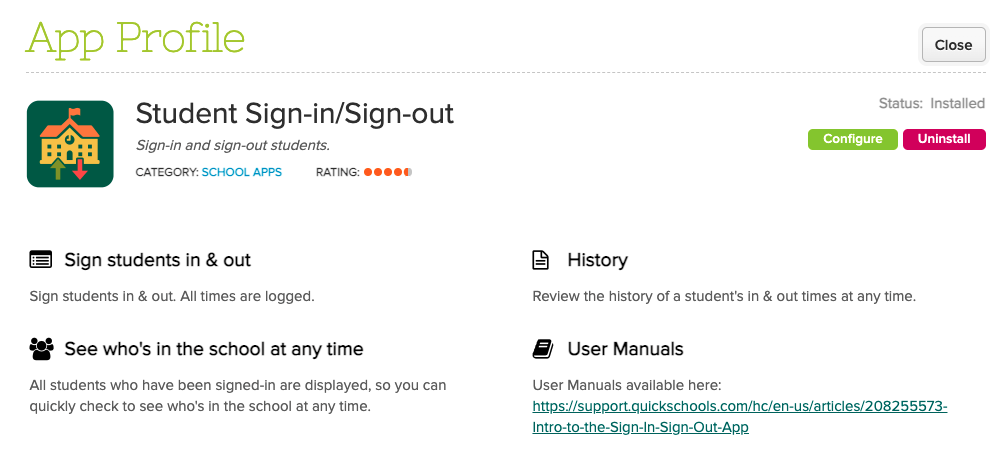Image resolution: width=1004 pixels, height=472 pixels.
Task: Click the book icon beside User Manuals
Action: (541, 349)
